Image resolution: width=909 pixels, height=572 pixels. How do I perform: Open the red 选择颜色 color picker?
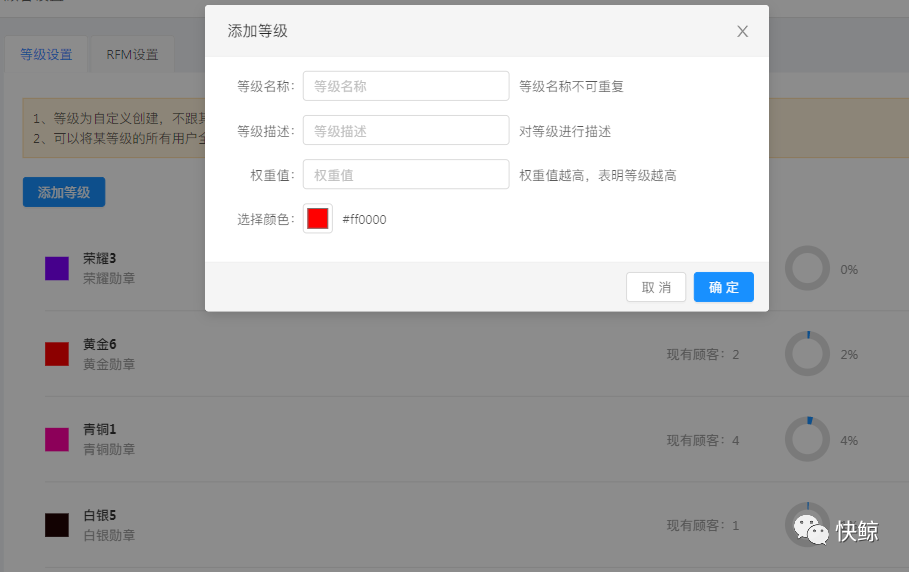pyautogui.click(x=318, y=219)
